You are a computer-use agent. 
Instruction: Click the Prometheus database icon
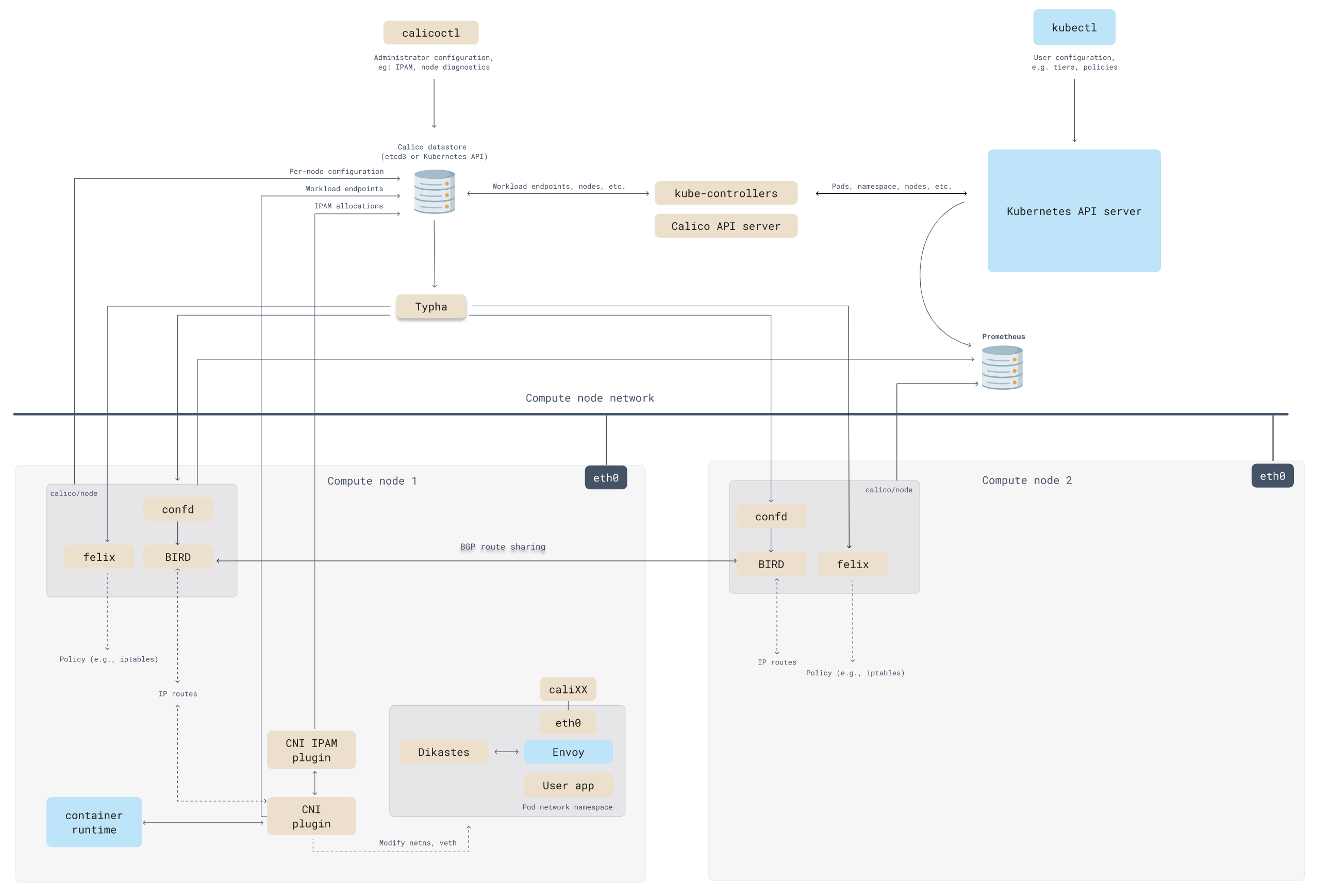click(1002, 368)
